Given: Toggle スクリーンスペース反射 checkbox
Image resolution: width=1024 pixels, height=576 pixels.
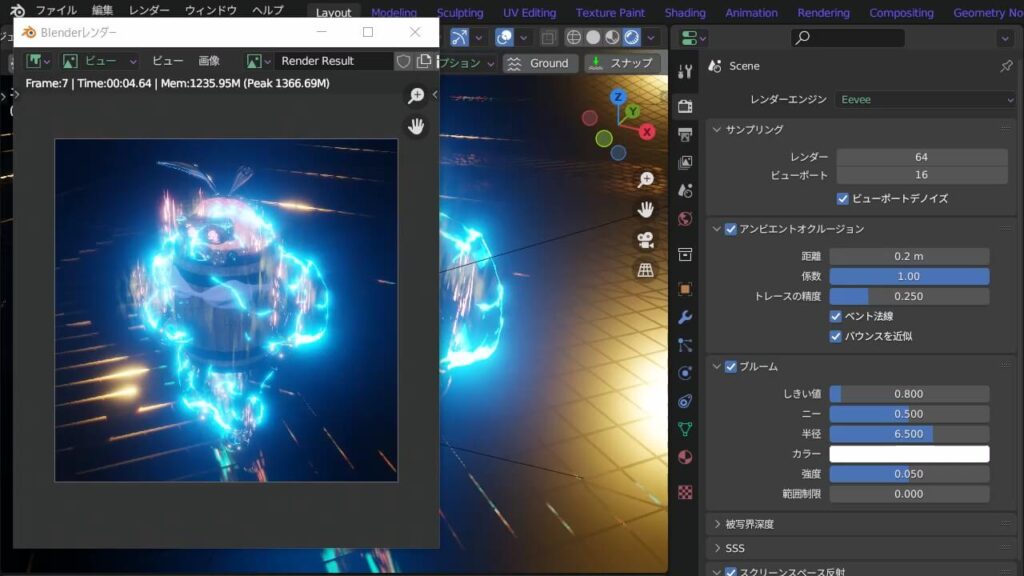Looking at the screenshot, I should pyautogui.click(x=731, y=571).
